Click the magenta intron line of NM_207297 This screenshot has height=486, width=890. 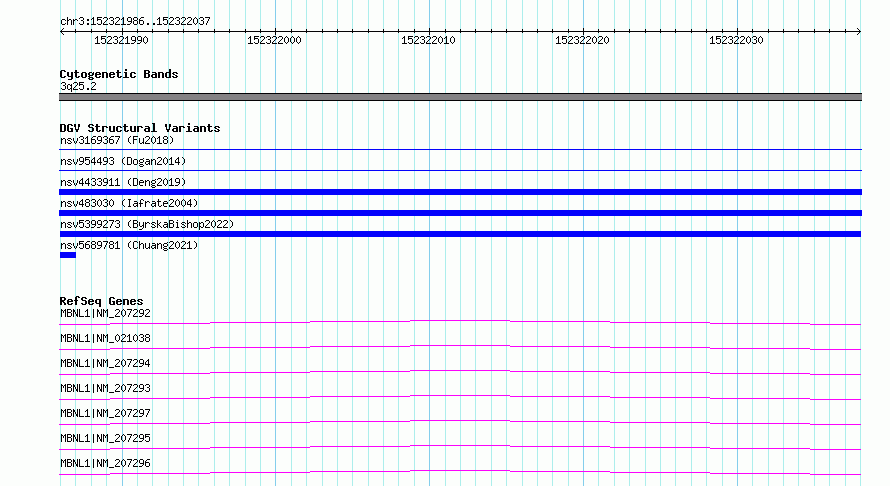coord(460,422)
